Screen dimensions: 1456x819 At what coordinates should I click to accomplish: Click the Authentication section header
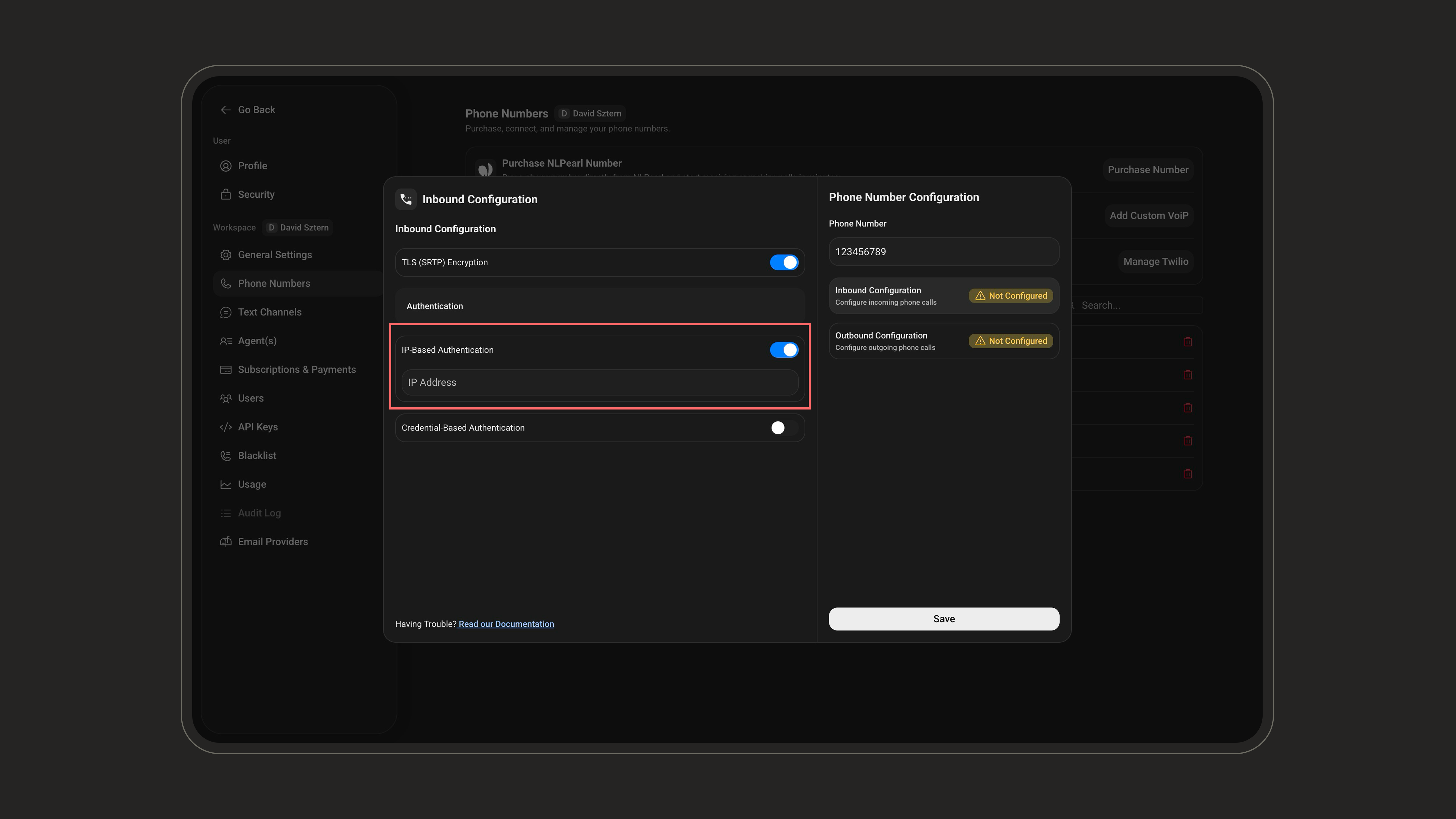(x=600, y=306)
